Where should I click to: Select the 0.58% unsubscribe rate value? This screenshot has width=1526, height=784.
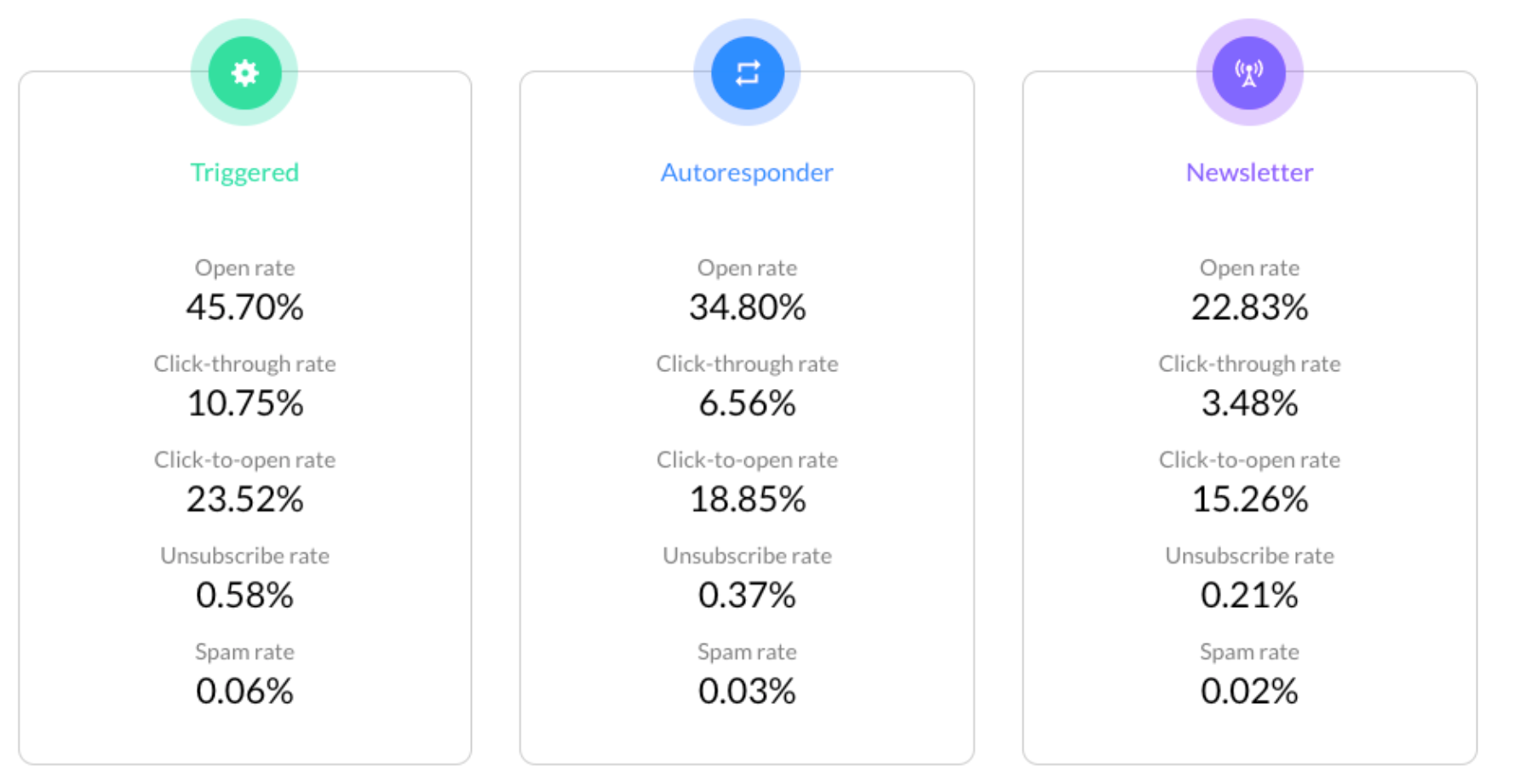pos(244,595)
